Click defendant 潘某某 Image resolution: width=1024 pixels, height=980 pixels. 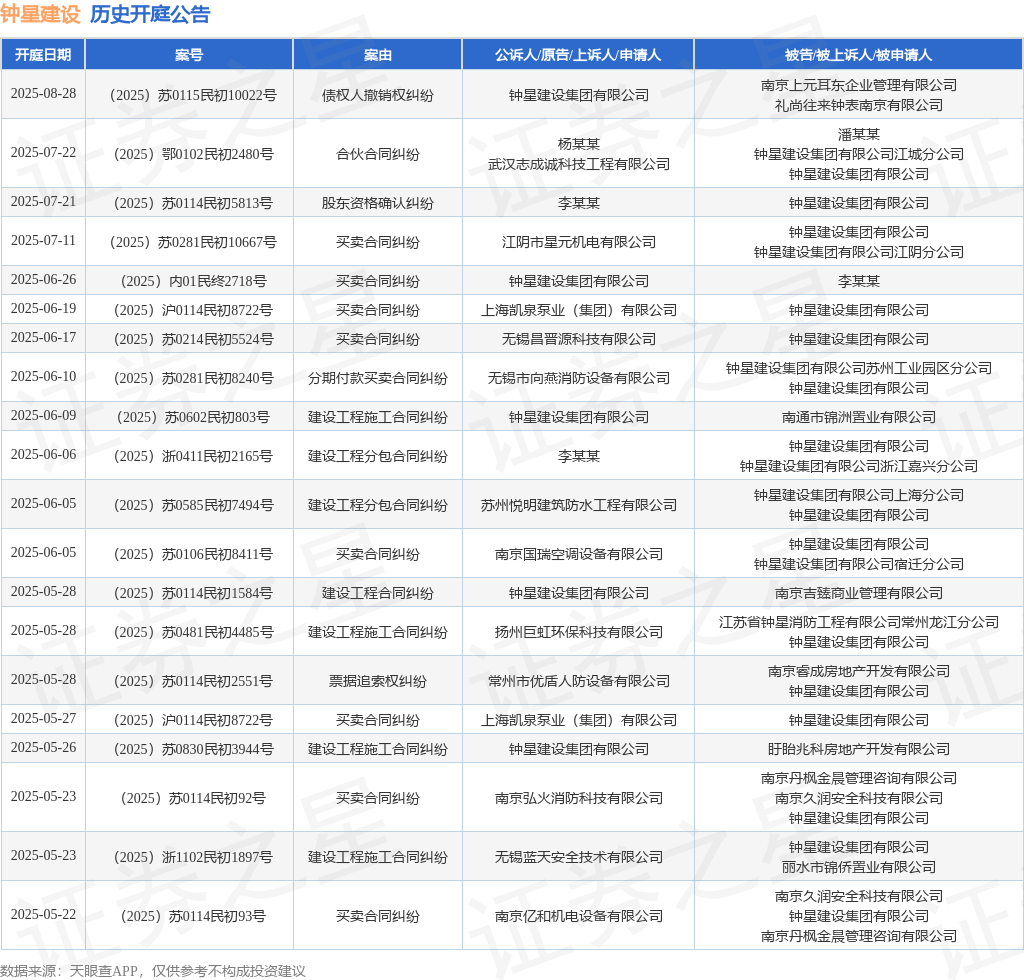[858, 134]
